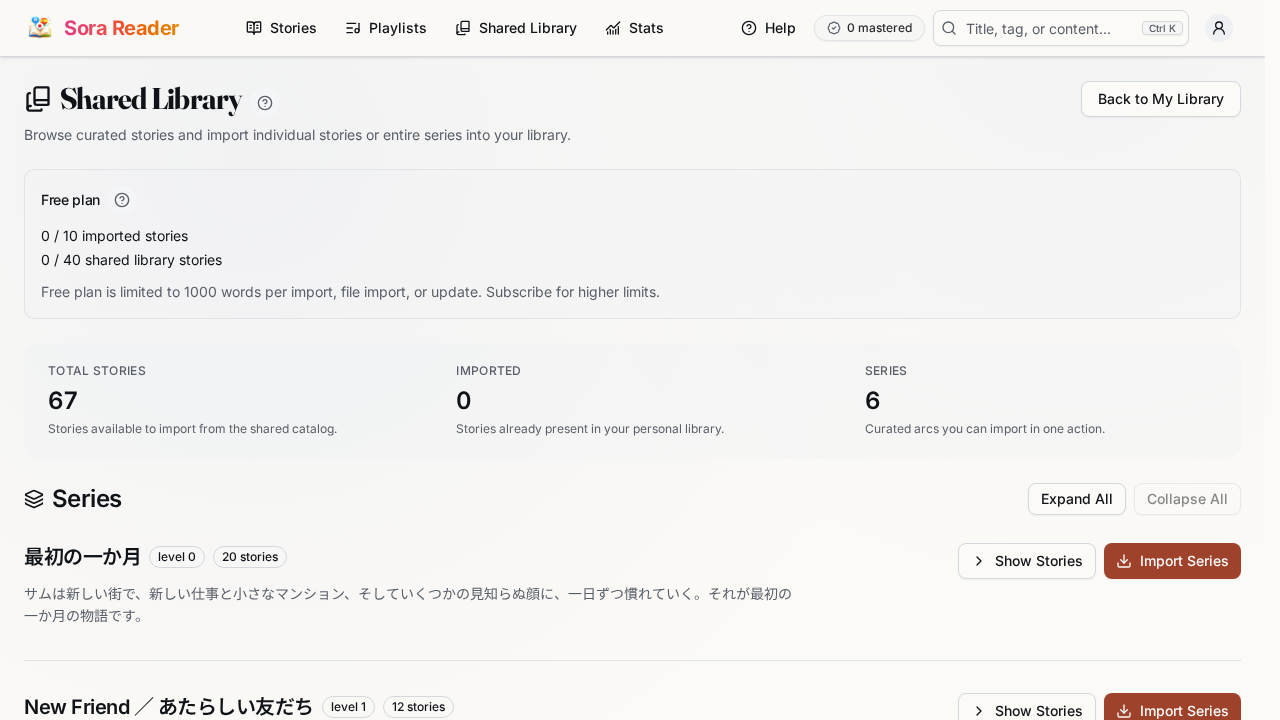Click the Ctrl K shortcut hint

click(1162, 28)
